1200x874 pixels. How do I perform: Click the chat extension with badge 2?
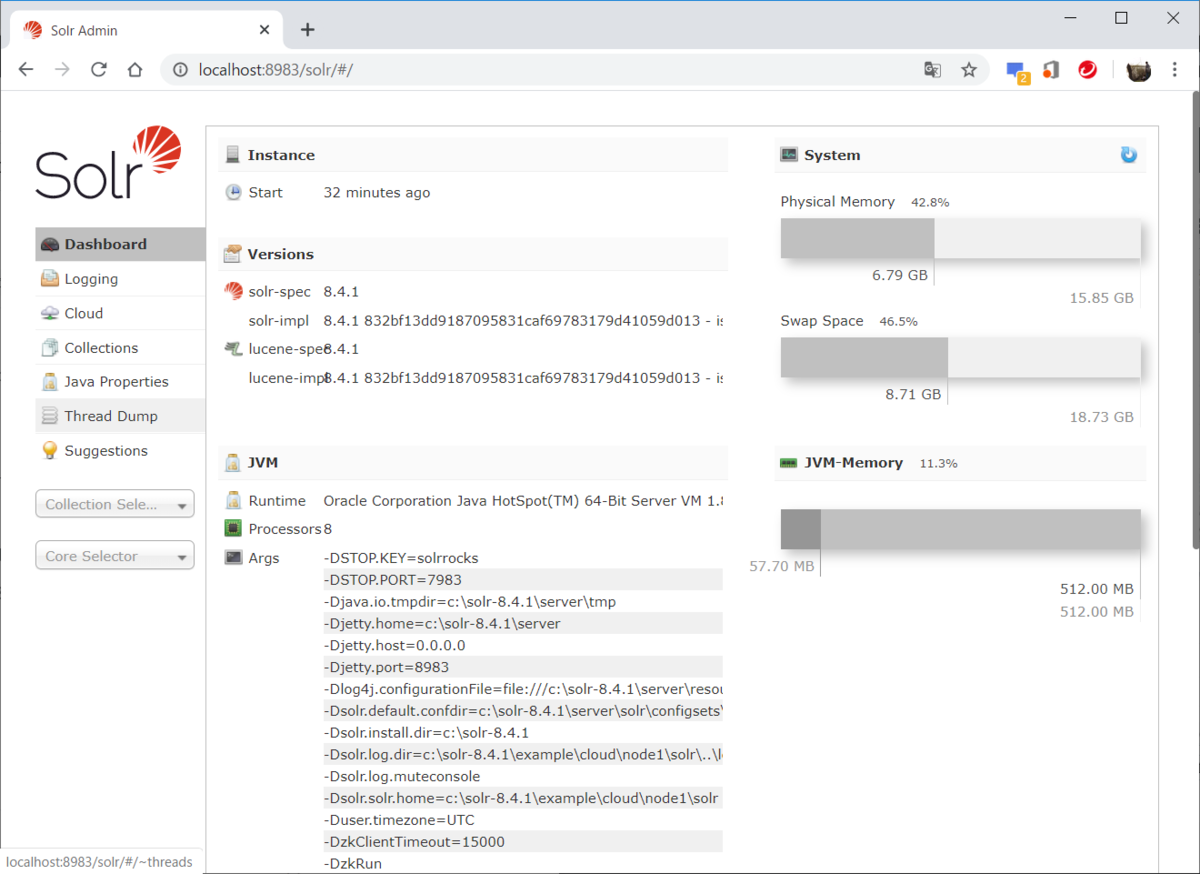[1017, 71]
